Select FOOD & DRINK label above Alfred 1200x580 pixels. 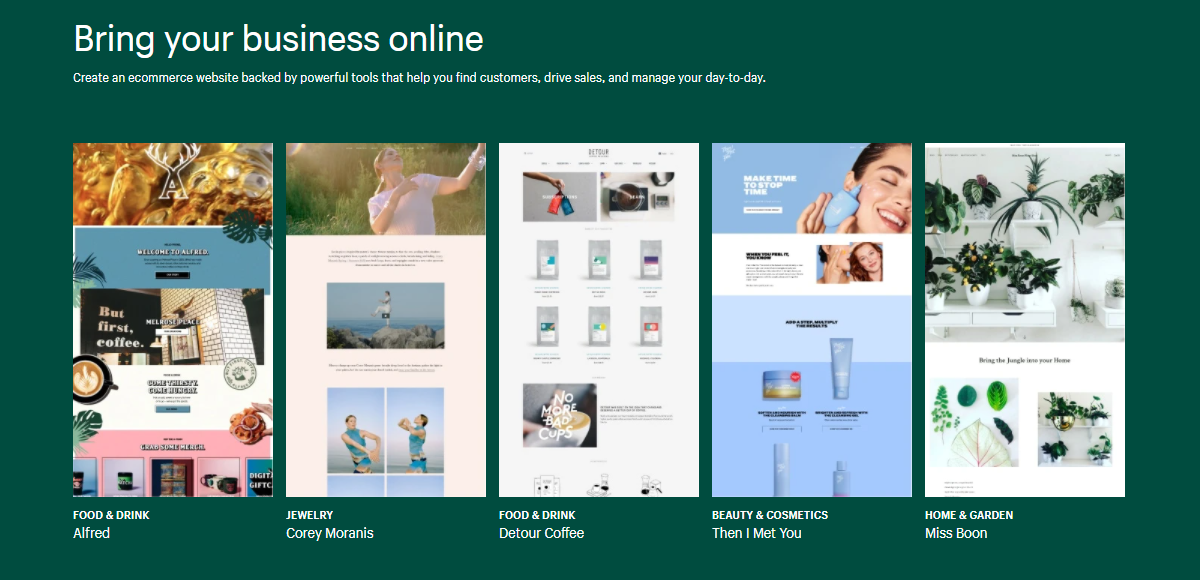coord(111,515)
